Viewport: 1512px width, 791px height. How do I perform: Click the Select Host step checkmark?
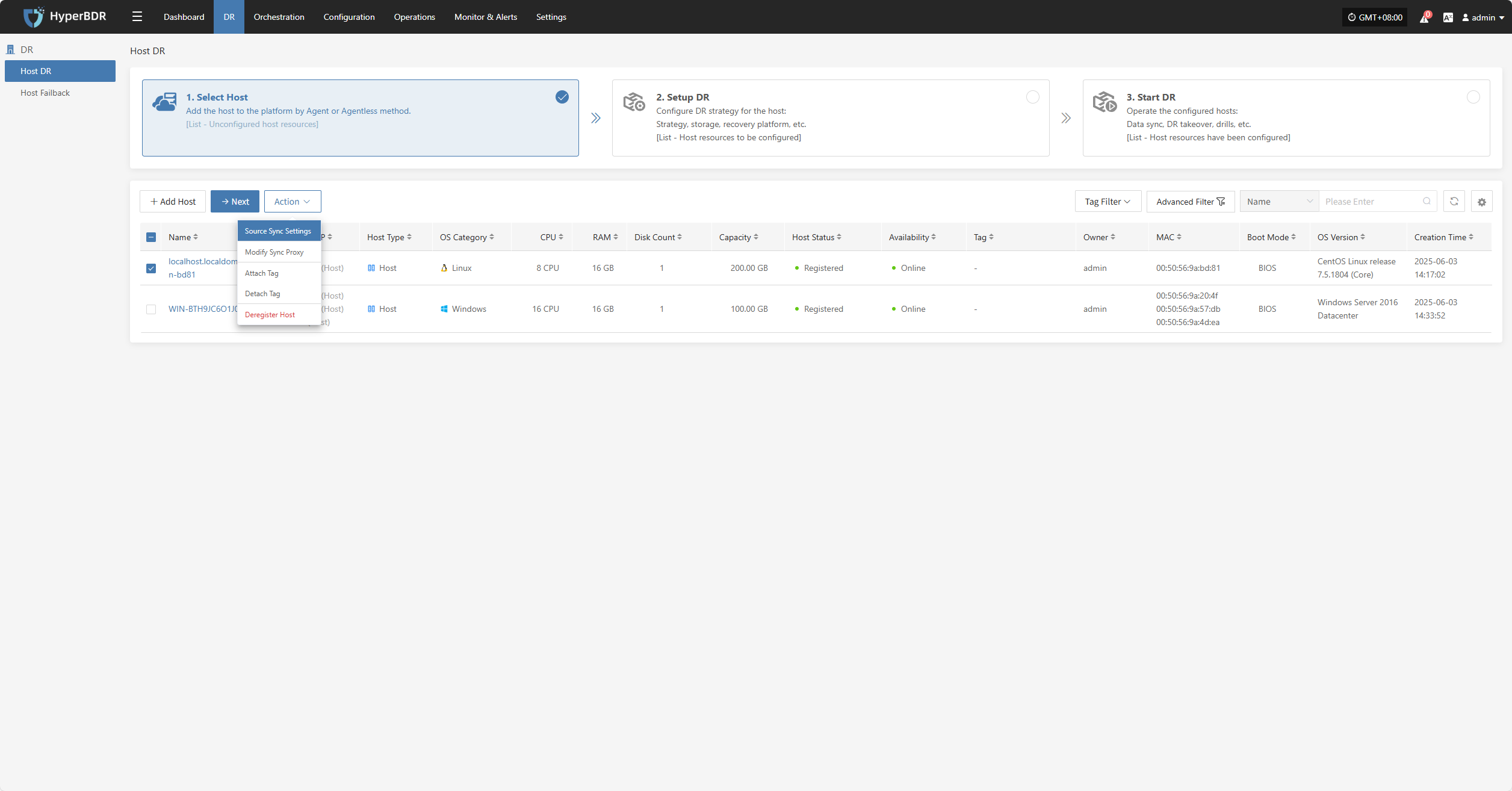click(562, 97)
